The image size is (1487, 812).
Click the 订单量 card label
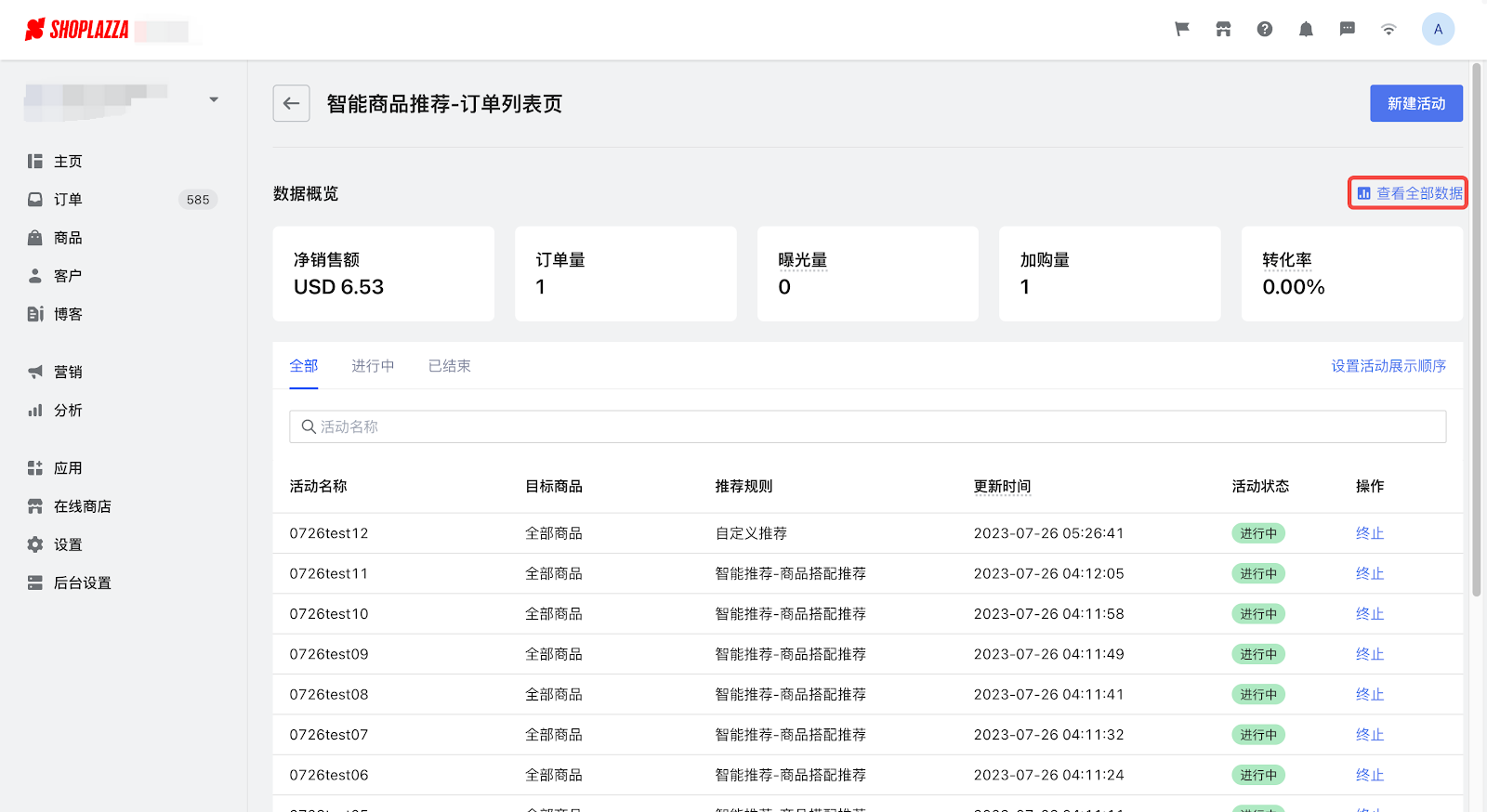(560, 260)
